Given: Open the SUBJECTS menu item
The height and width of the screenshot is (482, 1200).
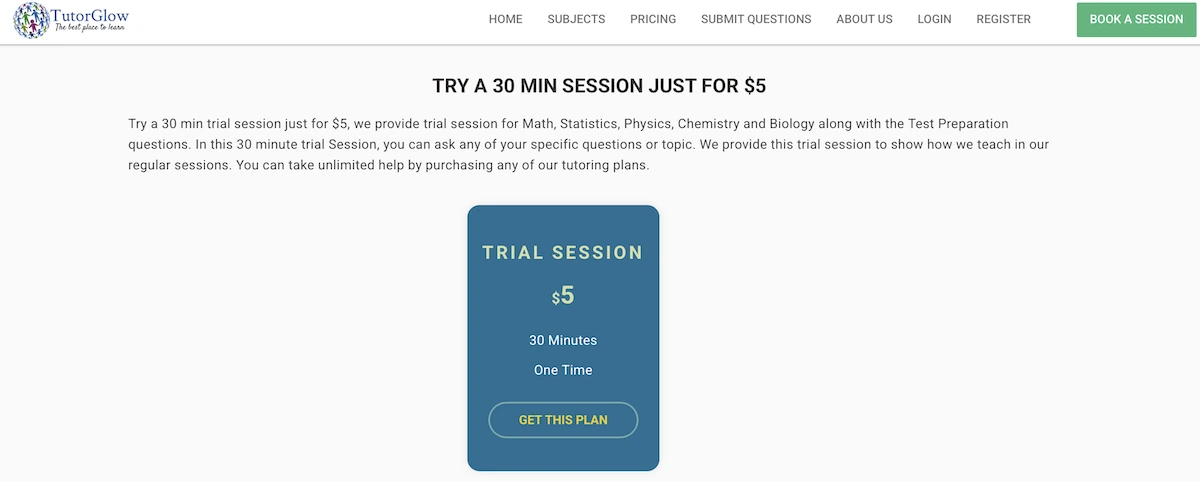Looking at the screenshot, I should pos(576,19).
